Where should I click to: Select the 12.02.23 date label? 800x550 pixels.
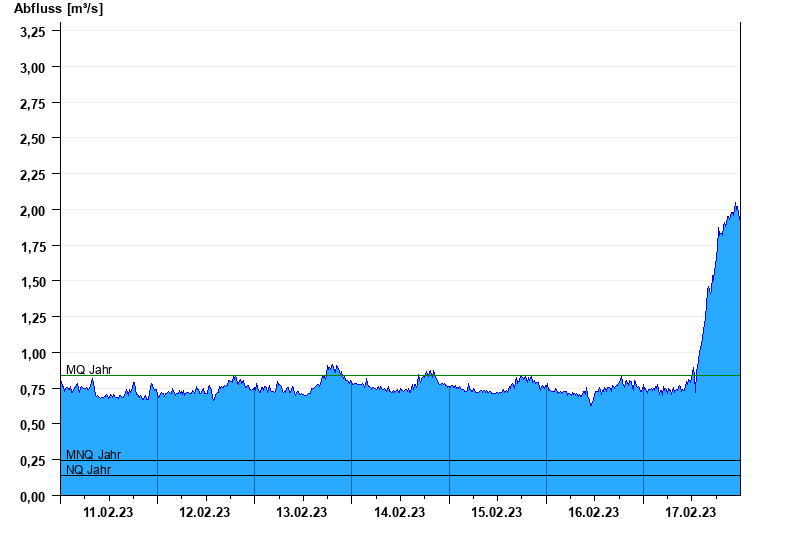(x=205, y=512)
